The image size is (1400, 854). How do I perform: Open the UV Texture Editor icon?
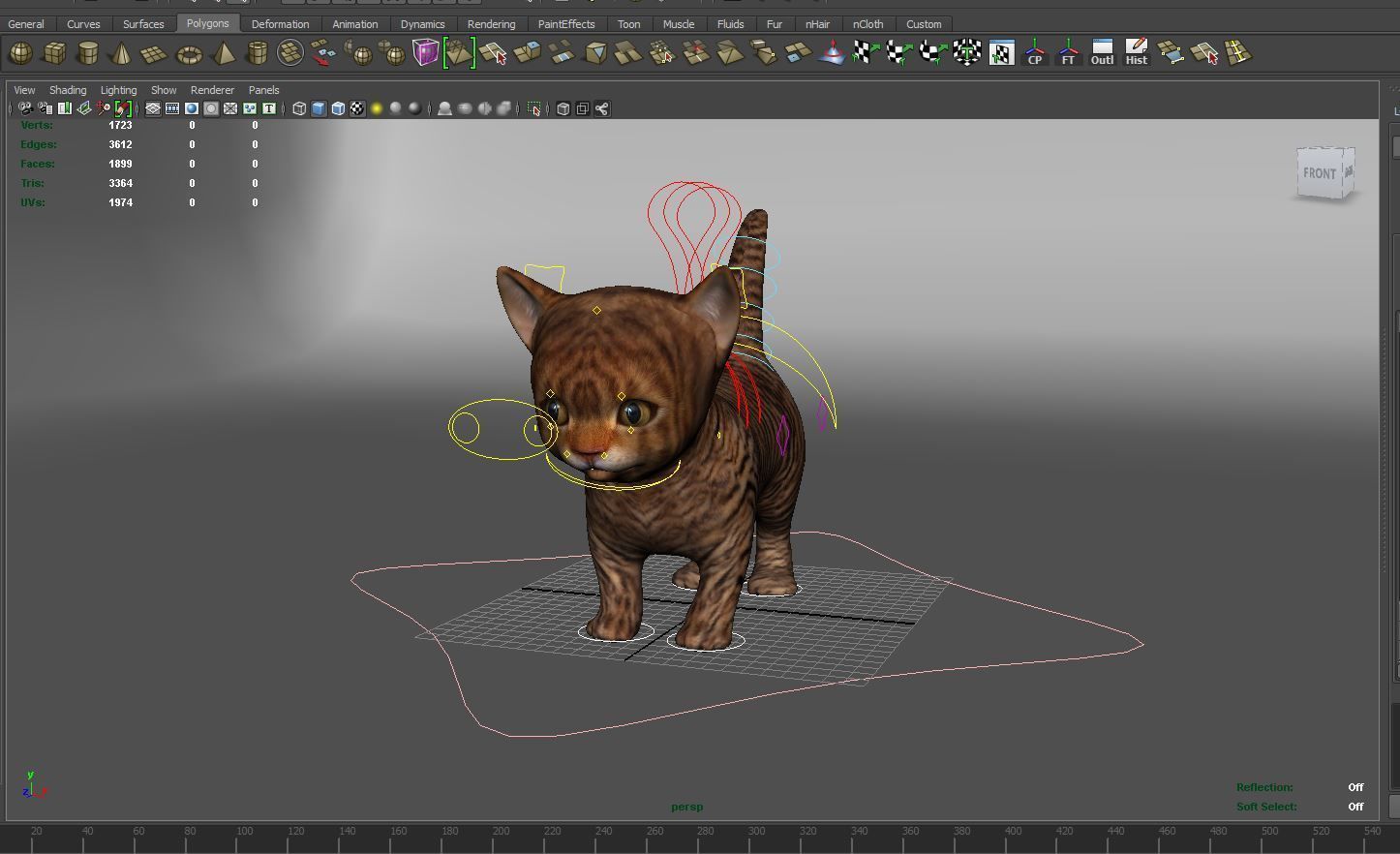tap(1001, 53)
